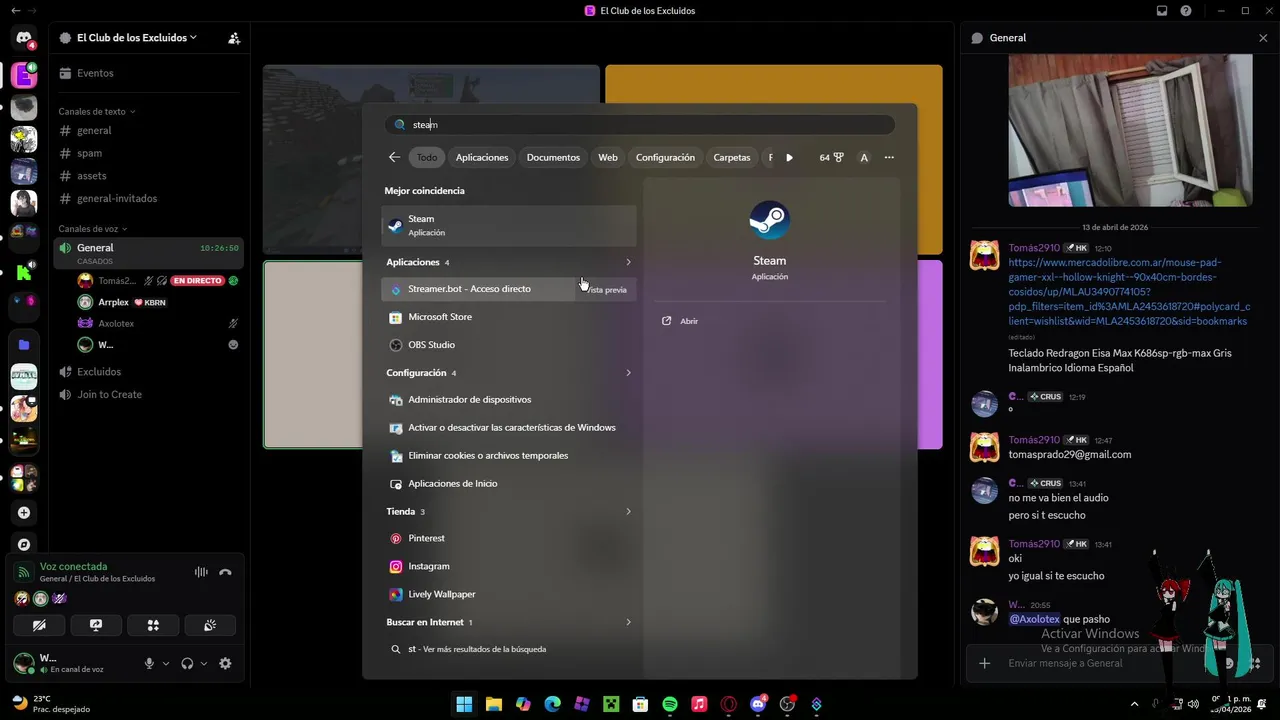The height and width of the screenshot is (720, 1280).
Task: Open Spotify from taskbar
Action: [x=670, y=704]
